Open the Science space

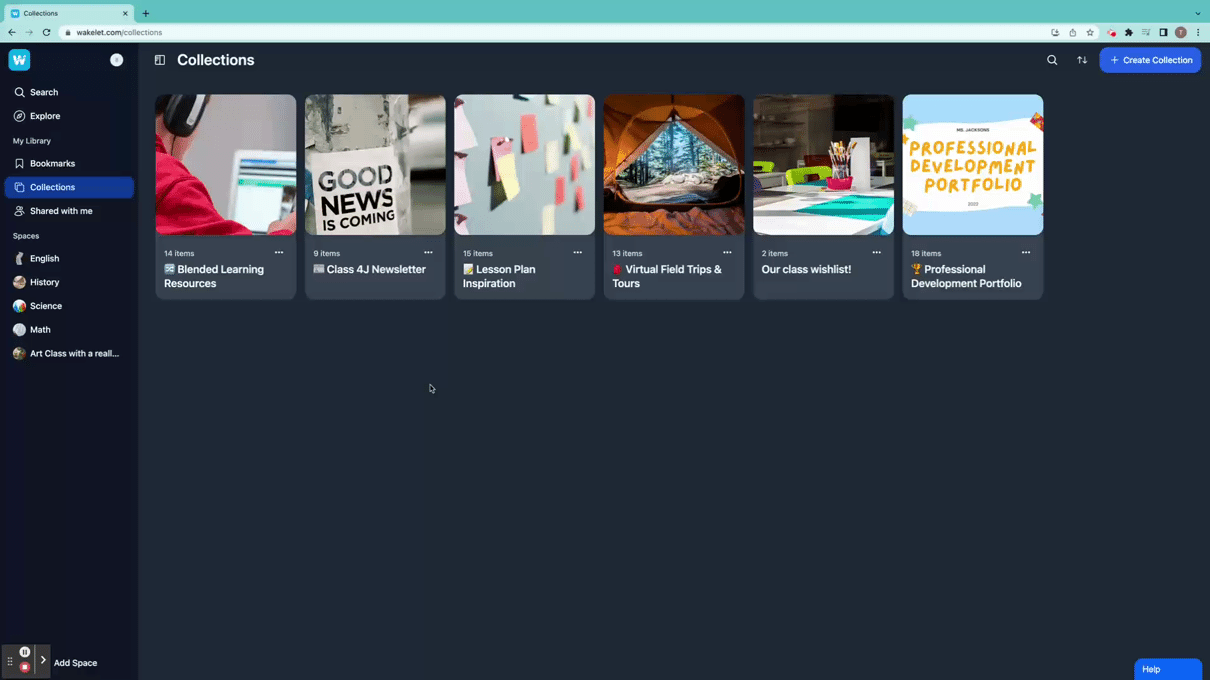[45, 306]
